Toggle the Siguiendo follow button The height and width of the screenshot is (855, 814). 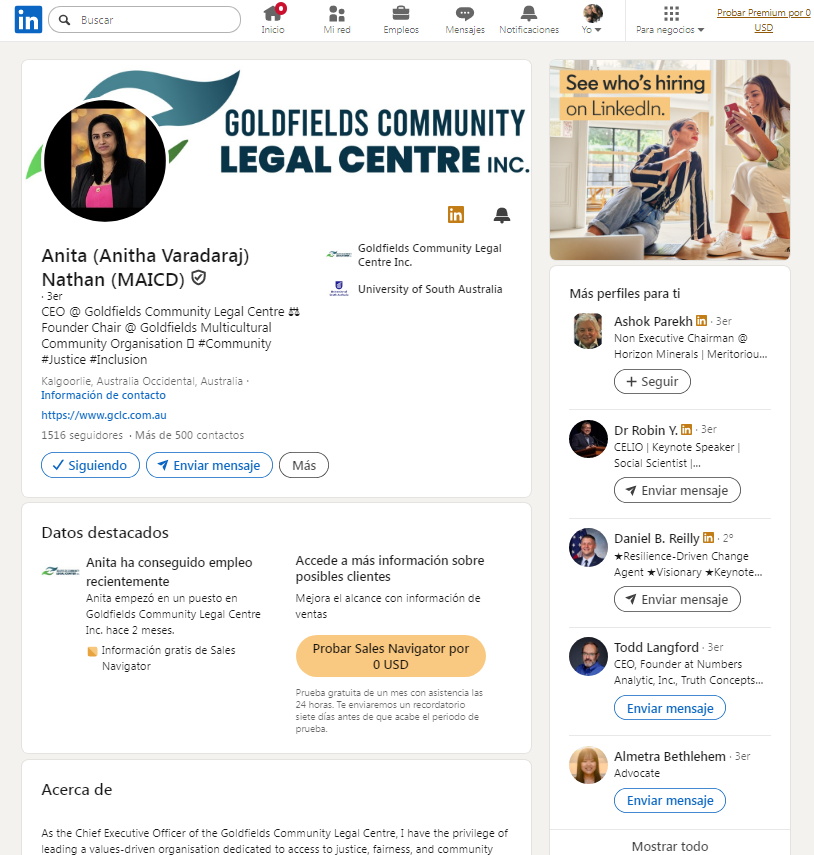point(91,465)
